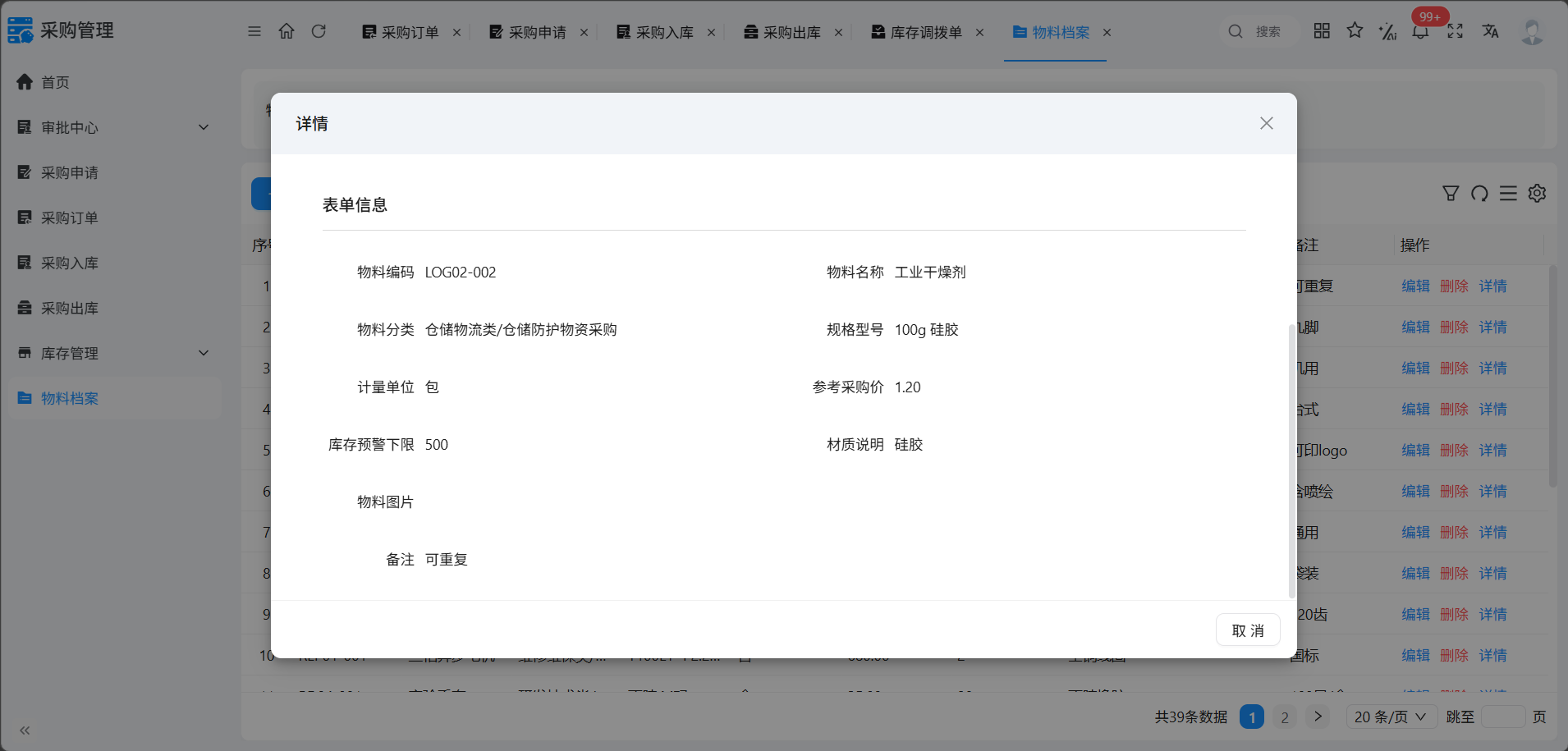Close the 详情 dialog with X
The image size is (1568, 751).
[1267, 123]
